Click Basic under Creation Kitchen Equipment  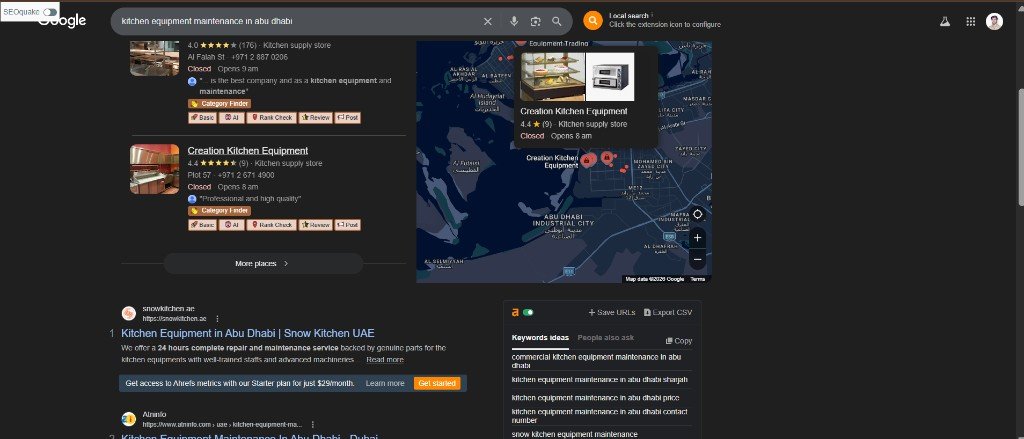coord(202,225)
